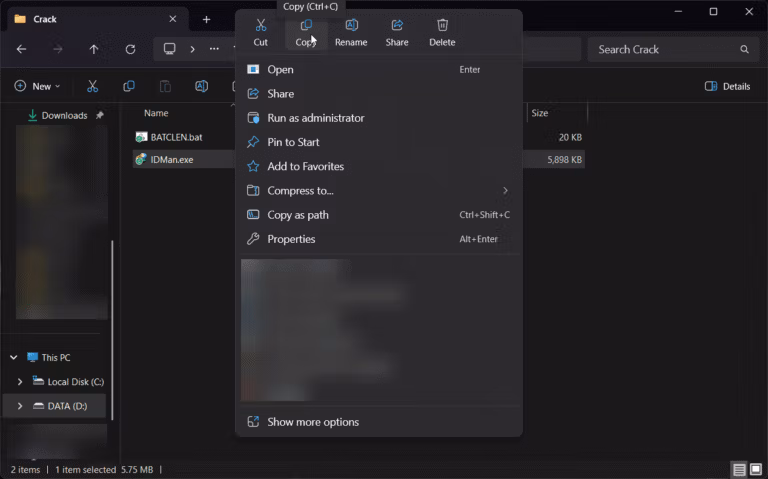768x479 pixels.
Task: Click the Delete trash icon
Action: (442, 25)
